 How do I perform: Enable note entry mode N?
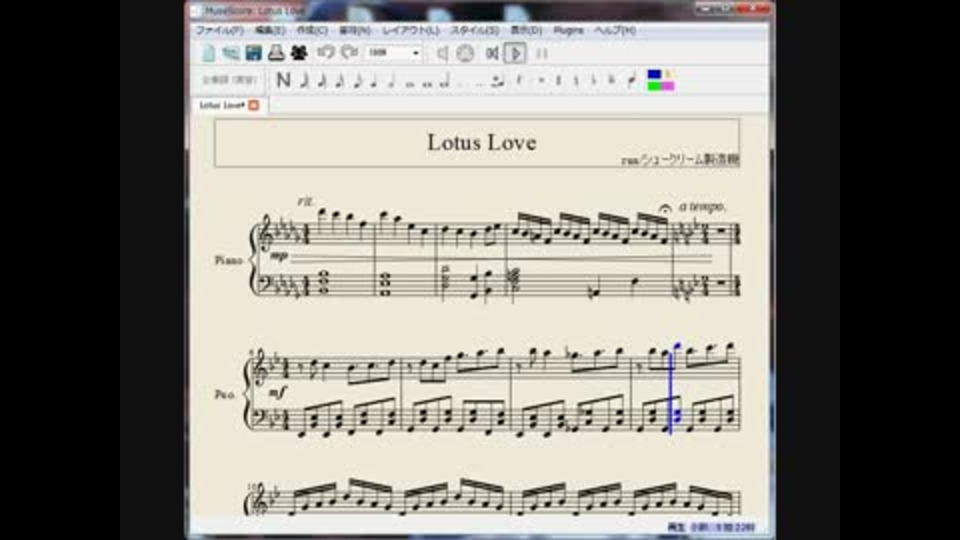point(283,80)
